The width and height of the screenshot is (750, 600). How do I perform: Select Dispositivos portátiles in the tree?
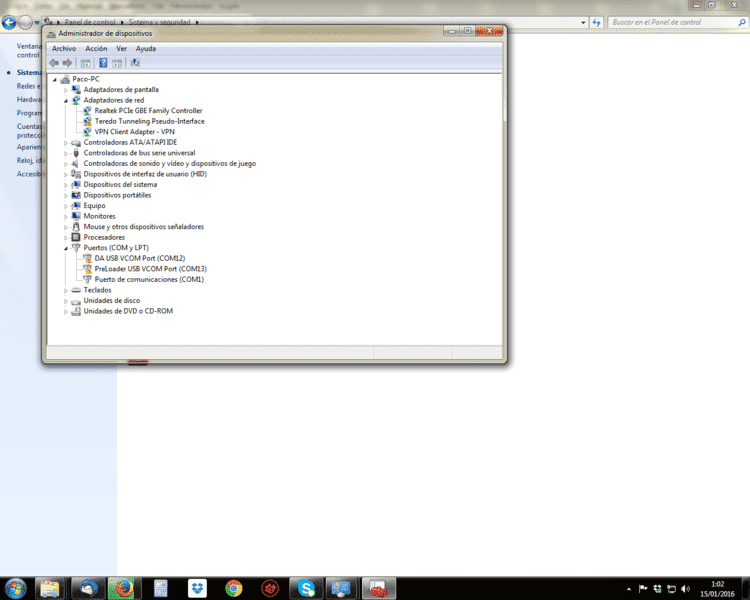point(117,195)
